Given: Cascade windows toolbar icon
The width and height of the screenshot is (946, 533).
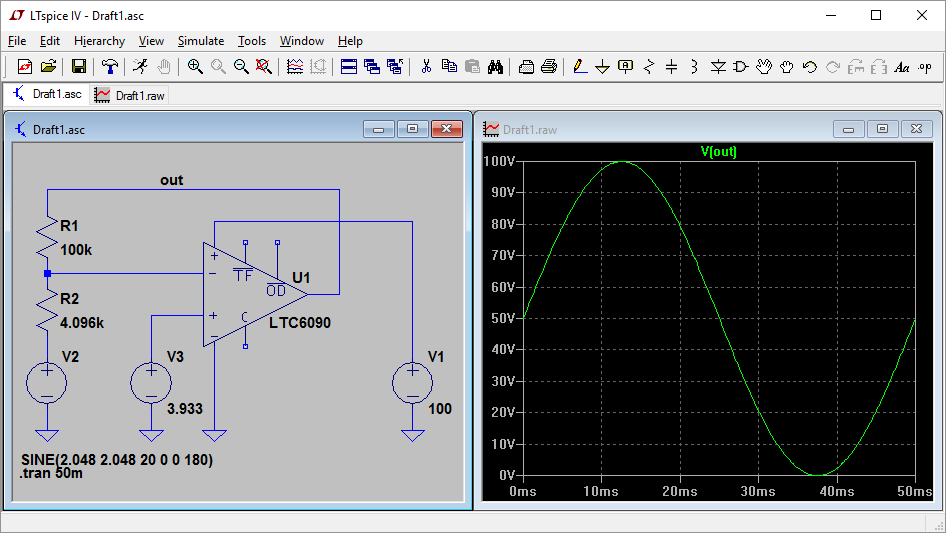Looking at the screenshot, I should tap(372, 66).
